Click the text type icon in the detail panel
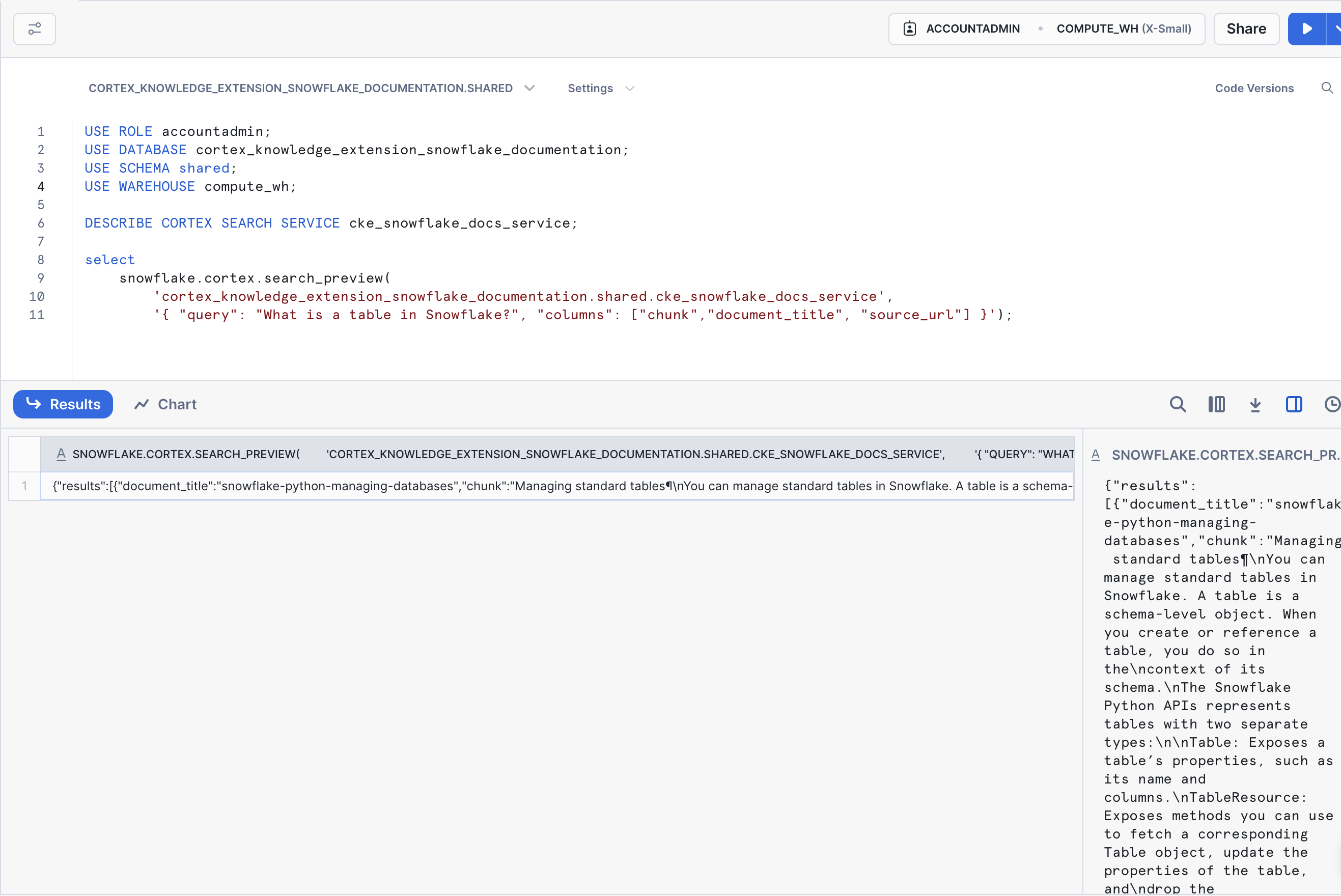This screenshot has height=896, width=1341. [x=1095, y=455]
